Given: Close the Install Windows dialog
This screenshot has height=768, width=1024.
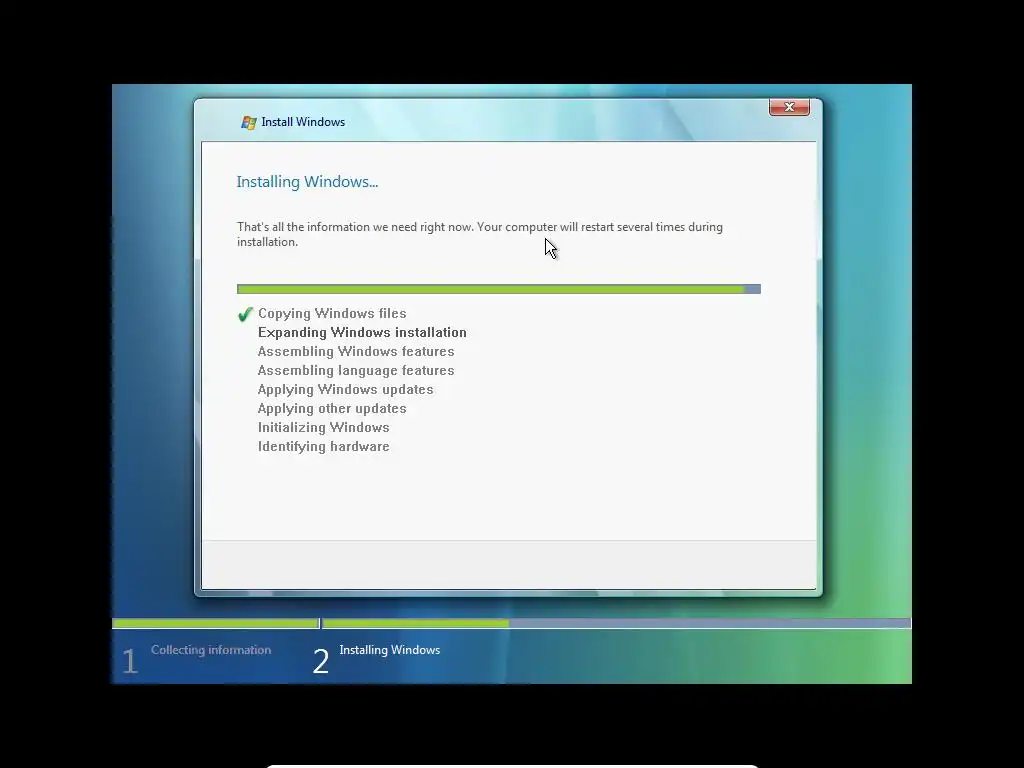Looking at the screenshot, I should click(x=789, y=107).
